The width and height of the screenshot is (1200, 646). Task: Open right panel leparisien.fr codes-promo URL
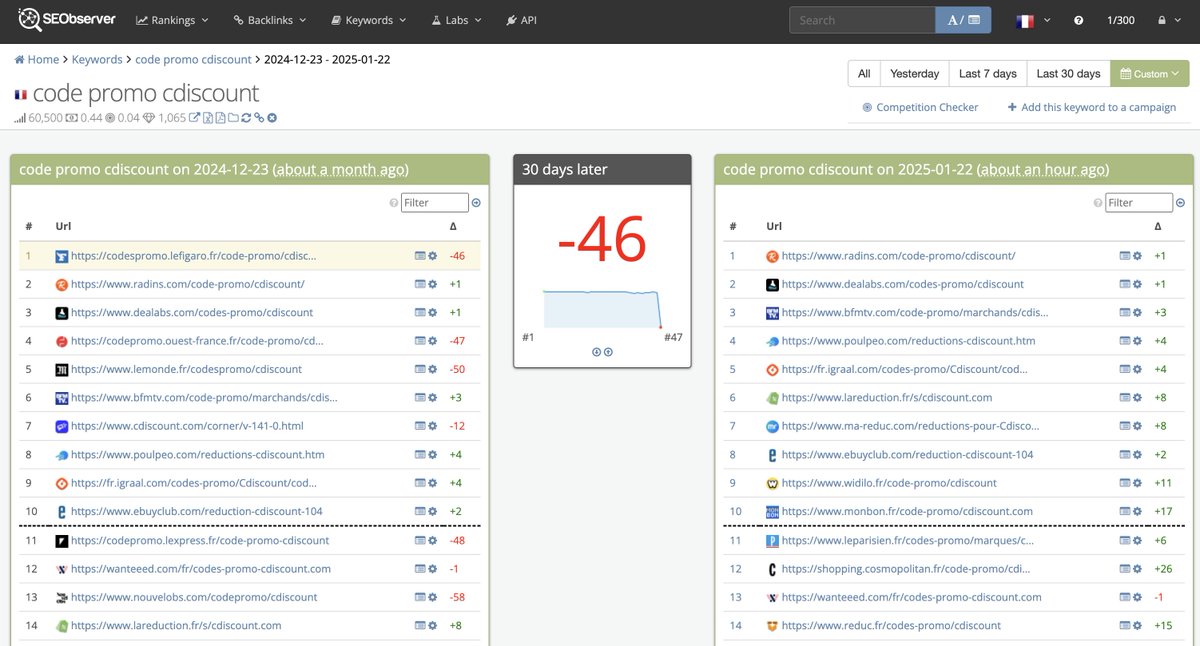(x=908, y=540)
